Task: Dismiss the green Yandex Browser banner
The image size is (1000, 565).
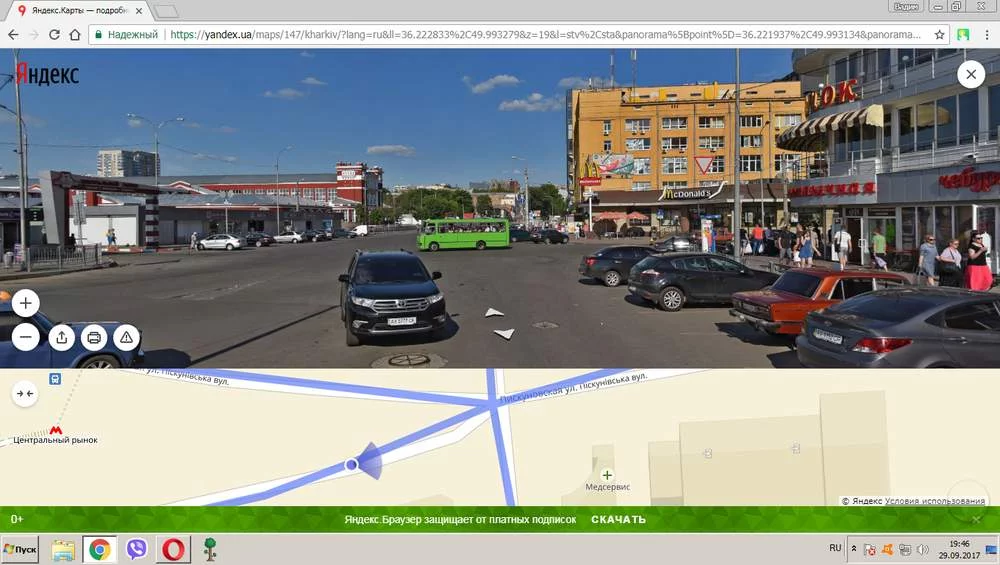Action: coord(977,519)
